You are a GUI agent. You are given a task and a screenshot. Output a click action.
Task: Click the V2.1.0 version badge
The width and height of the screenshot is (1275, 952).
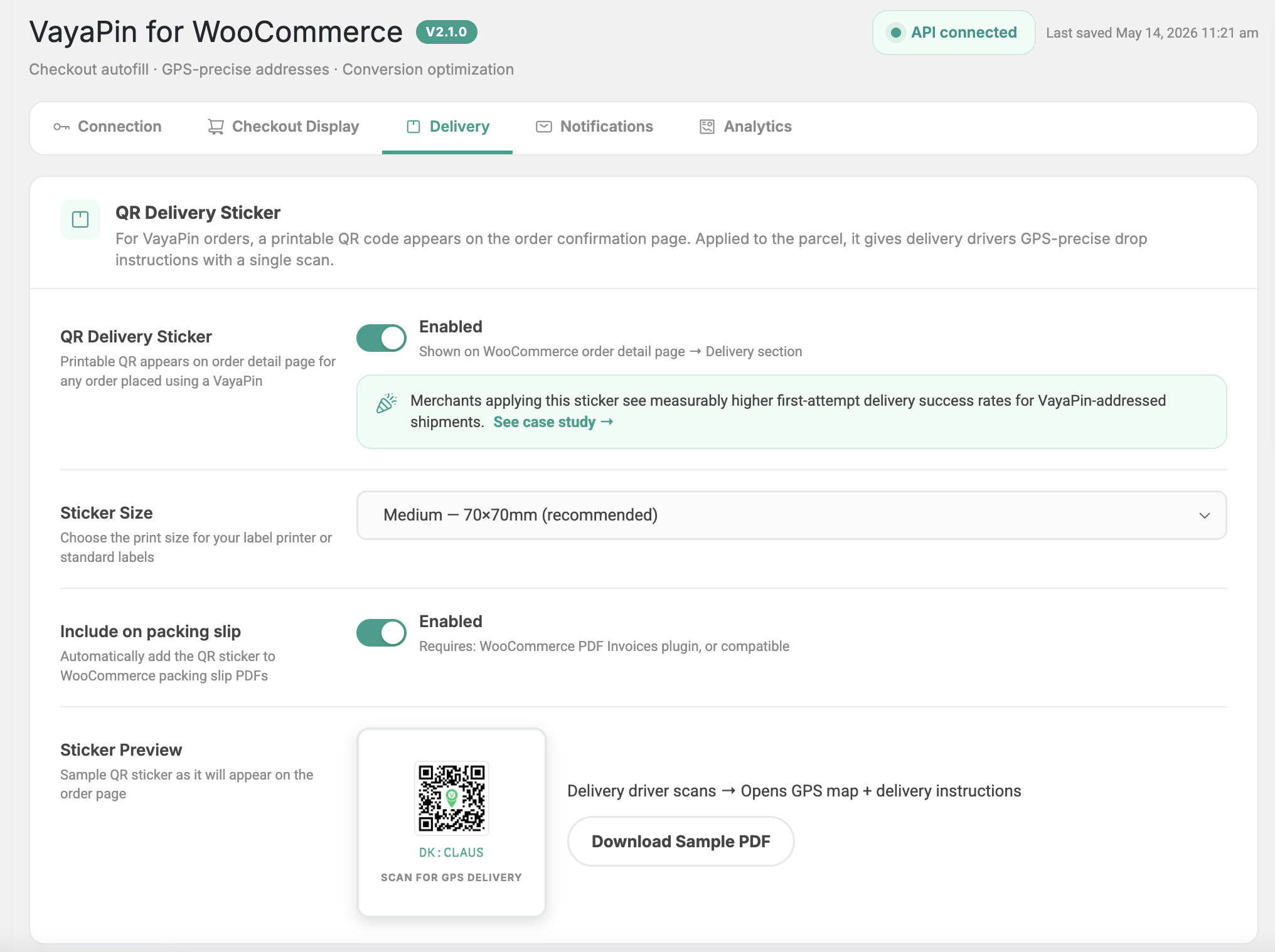click(x=446, y=32)
